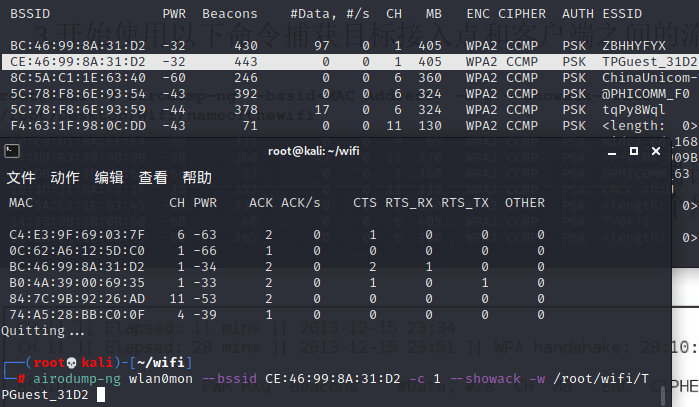Click the OTHER column header
Screen dimensions: 699x407
(x=525, y=203)
